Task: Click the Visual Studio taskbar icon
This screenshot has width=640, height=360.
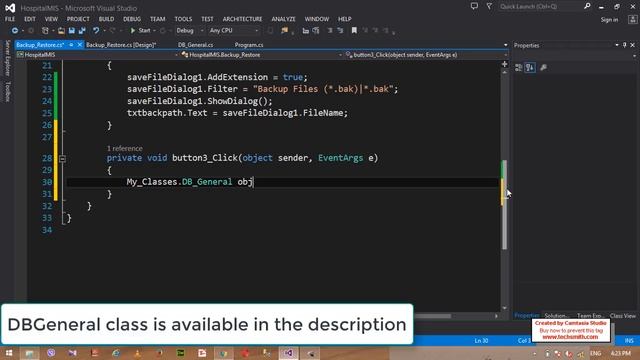Action: (x=289, y=353)
